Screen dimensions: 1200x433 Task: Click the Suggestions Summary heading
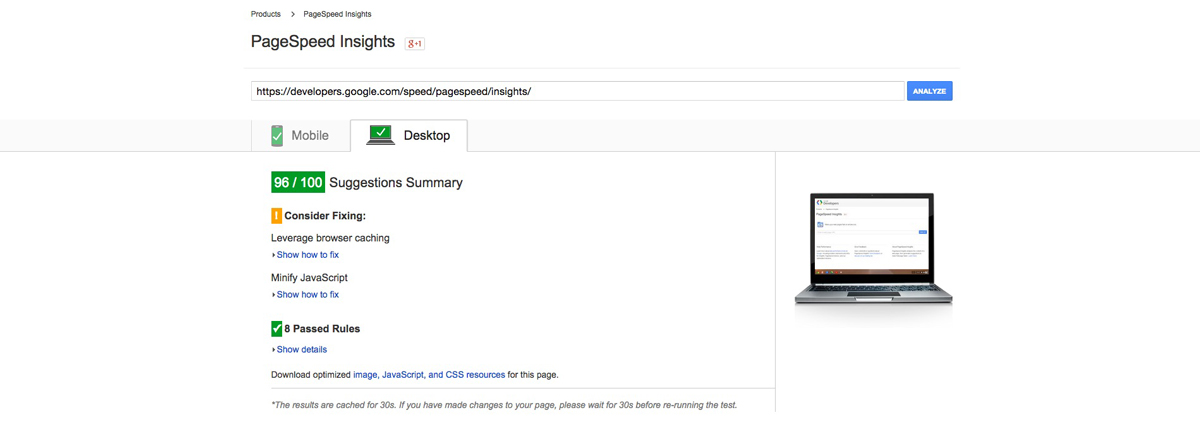point(396,183)
